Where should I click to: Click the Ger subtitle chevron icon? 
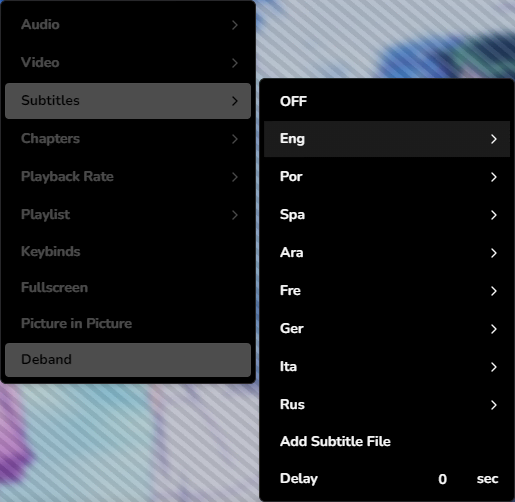[x=494, y=329]
